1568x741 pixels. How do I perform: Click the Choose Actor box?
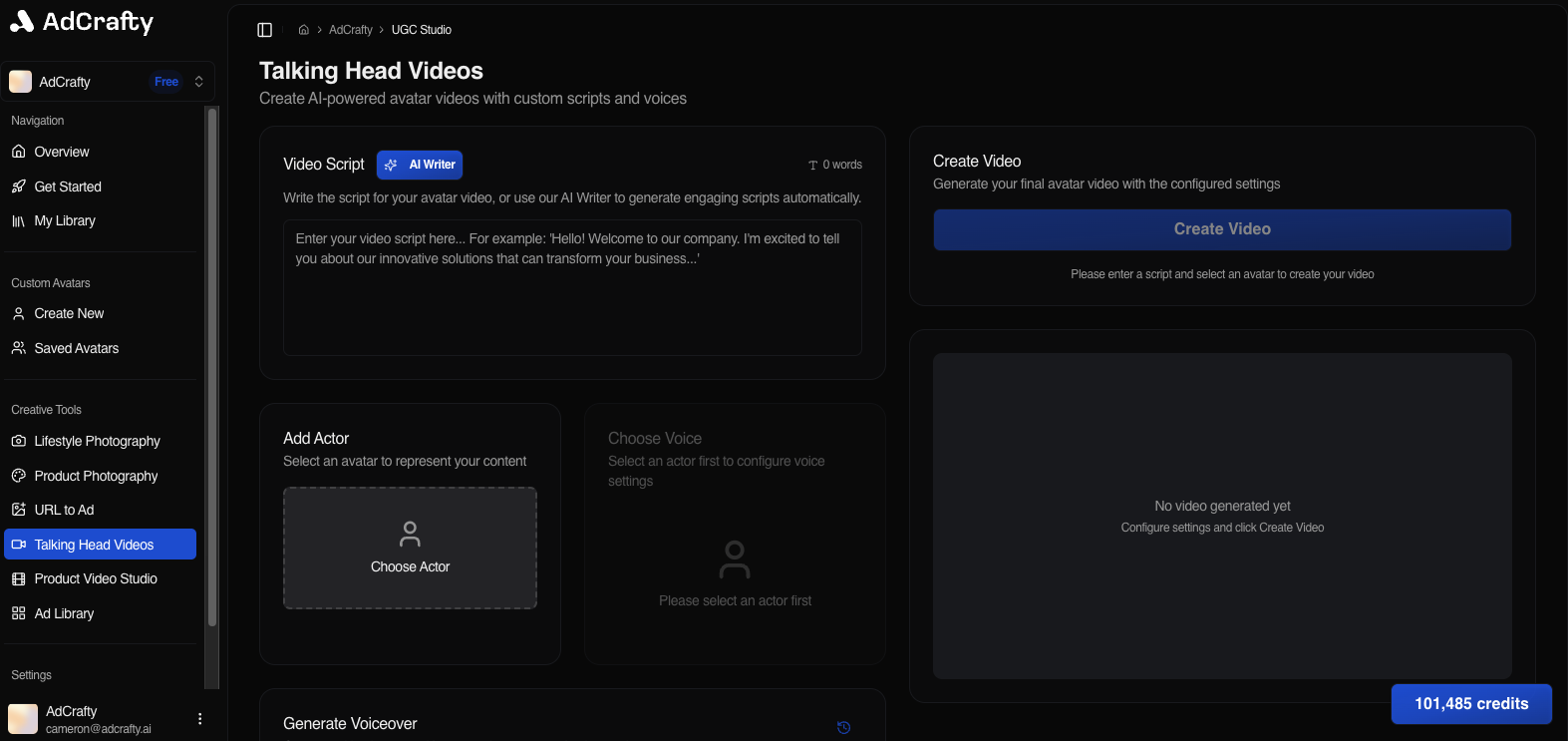(410, 548)
